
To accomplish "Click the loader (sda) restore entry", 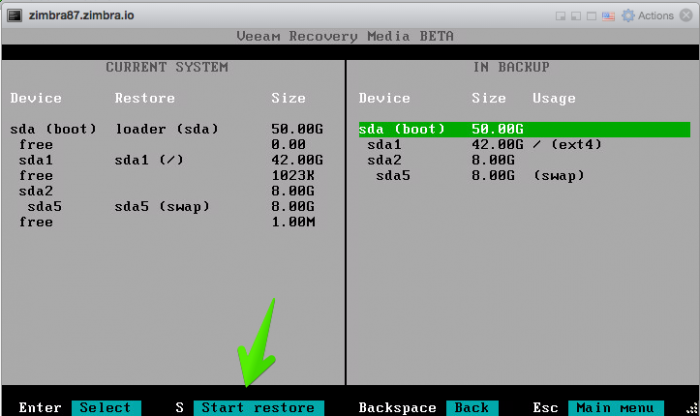I will [167, 129].
